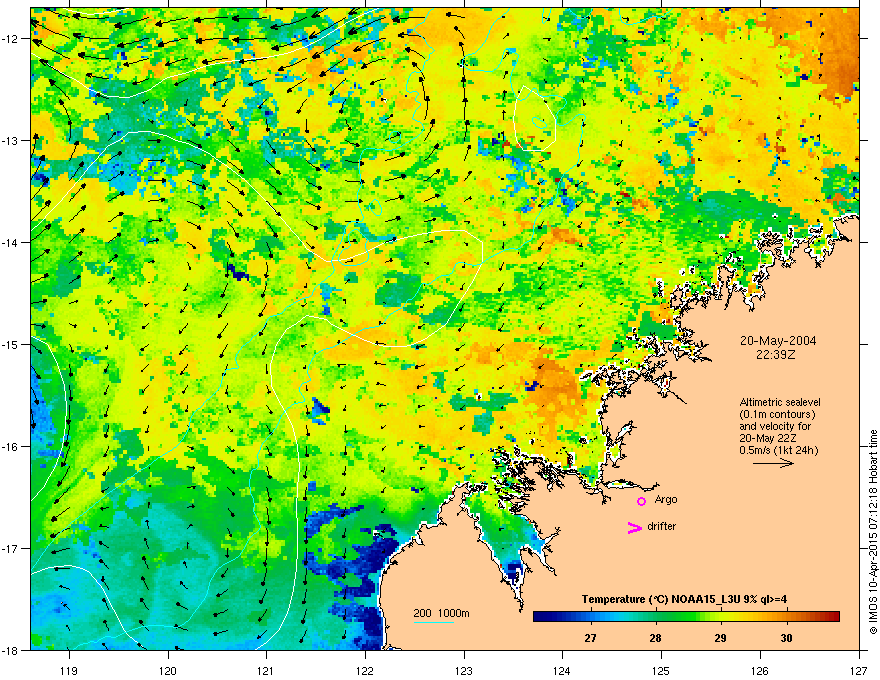Screen dimensions: 880x680
Task: Click the colorbar value '30'
Action: tap(786, 638)
